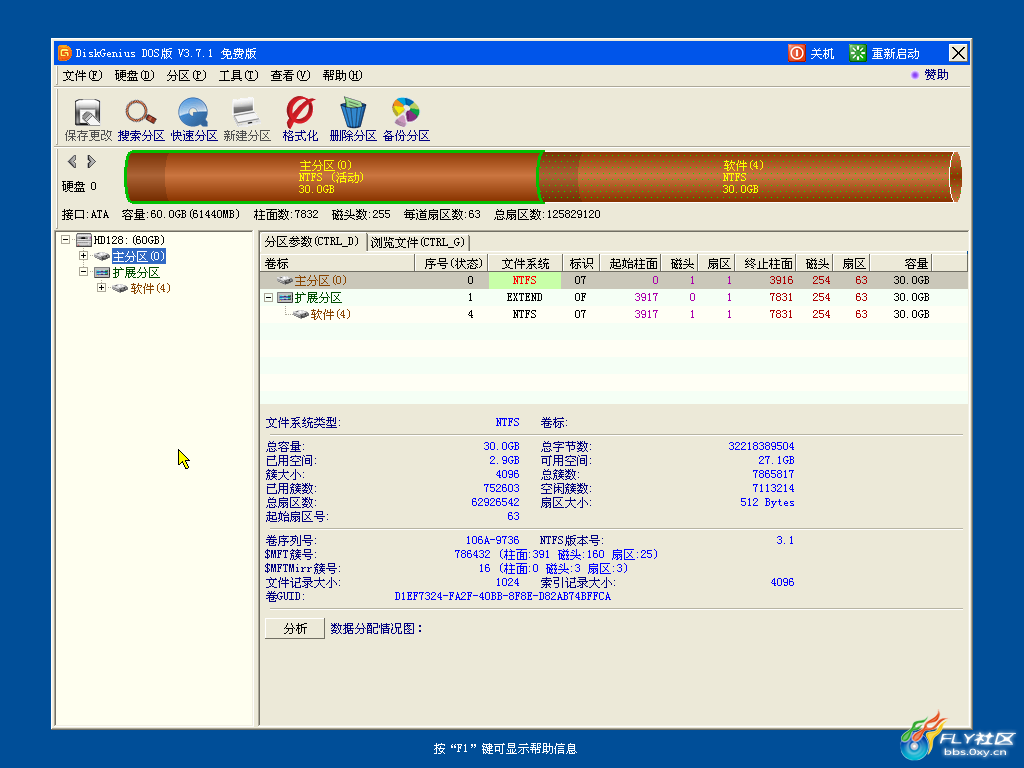Switch to the 浏览文件(CTRL_G) tab

(x=418, y=242)
